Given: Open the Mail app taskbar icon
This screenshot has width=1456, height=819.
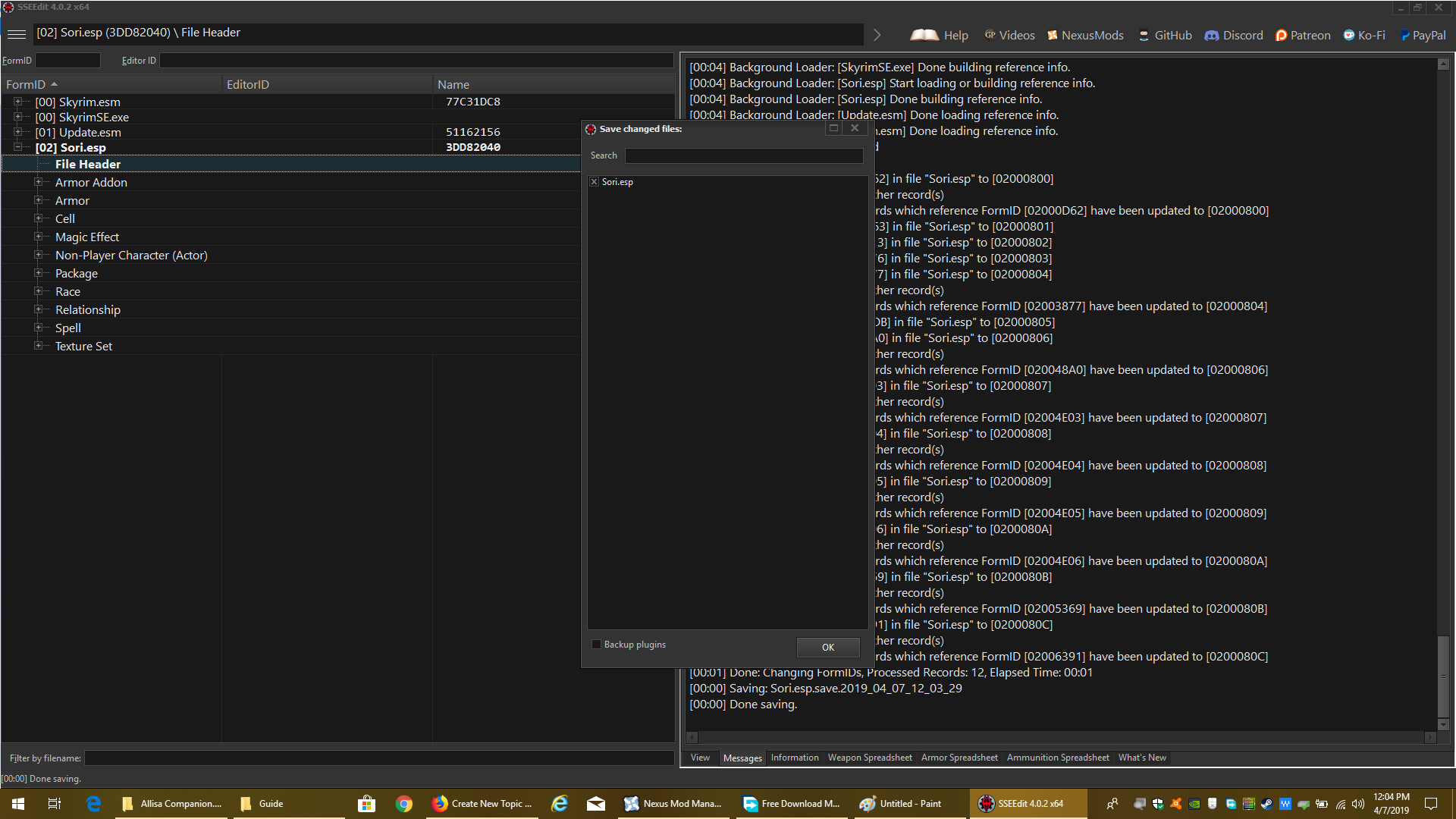Looking at the screenshot, I should click(x=596, y=804).
